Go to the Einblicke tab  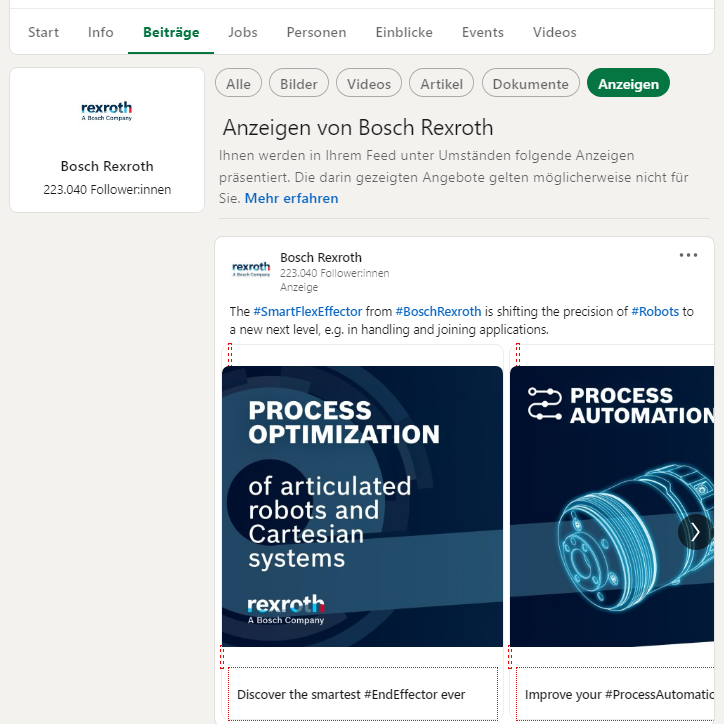tap(404, 32)
